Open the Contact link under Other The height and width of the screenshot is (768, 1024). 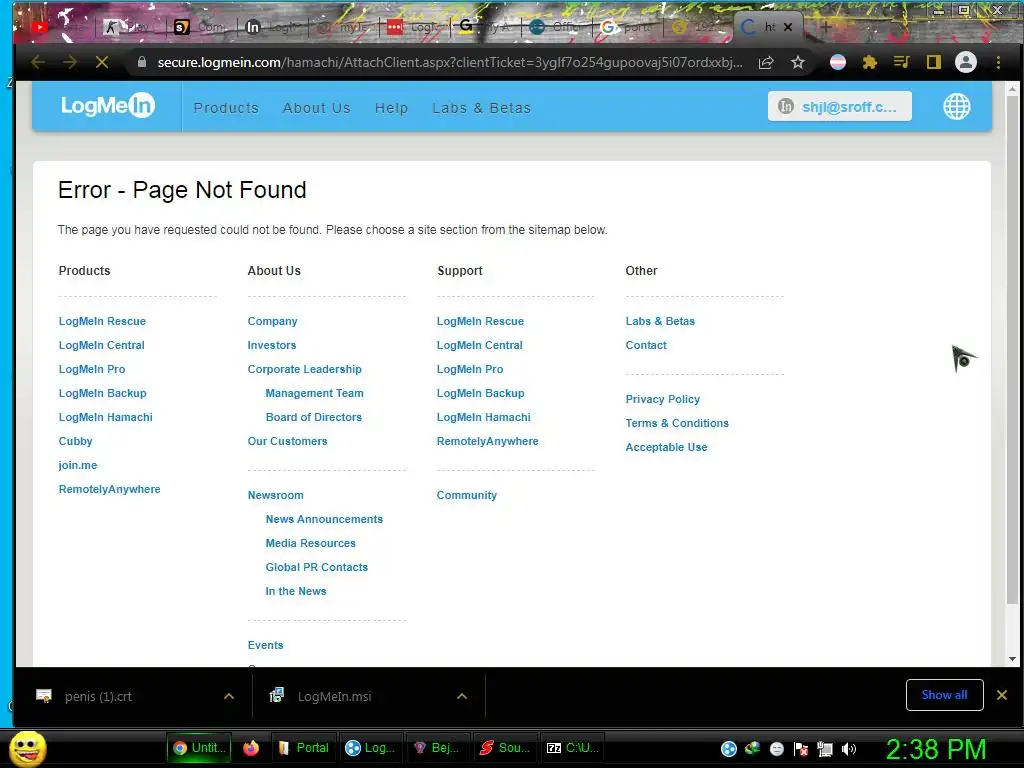click(x=647, y=345)
